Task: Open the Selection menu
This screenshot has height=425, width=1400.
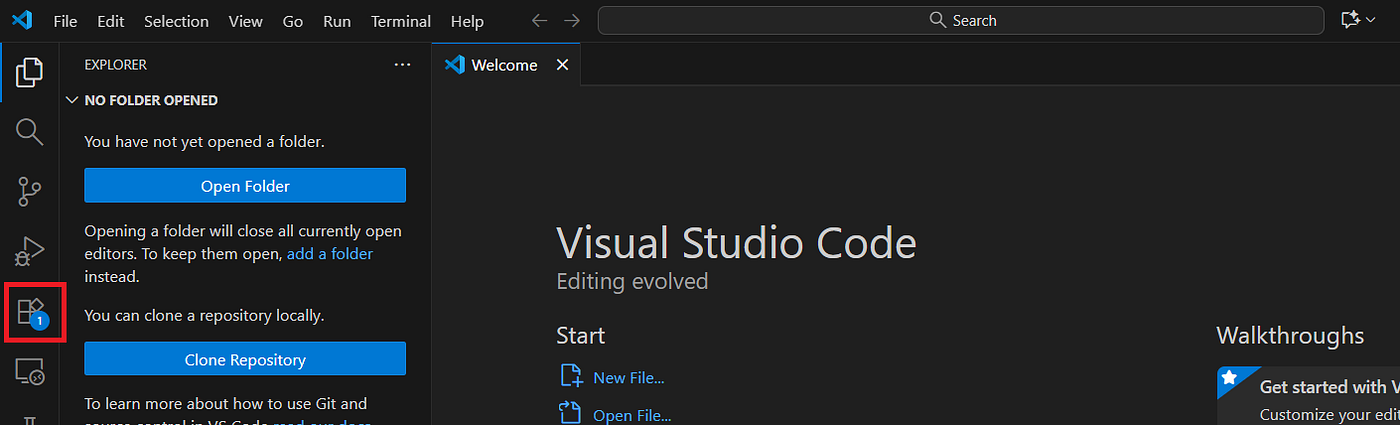Action: tap(176, 21)
